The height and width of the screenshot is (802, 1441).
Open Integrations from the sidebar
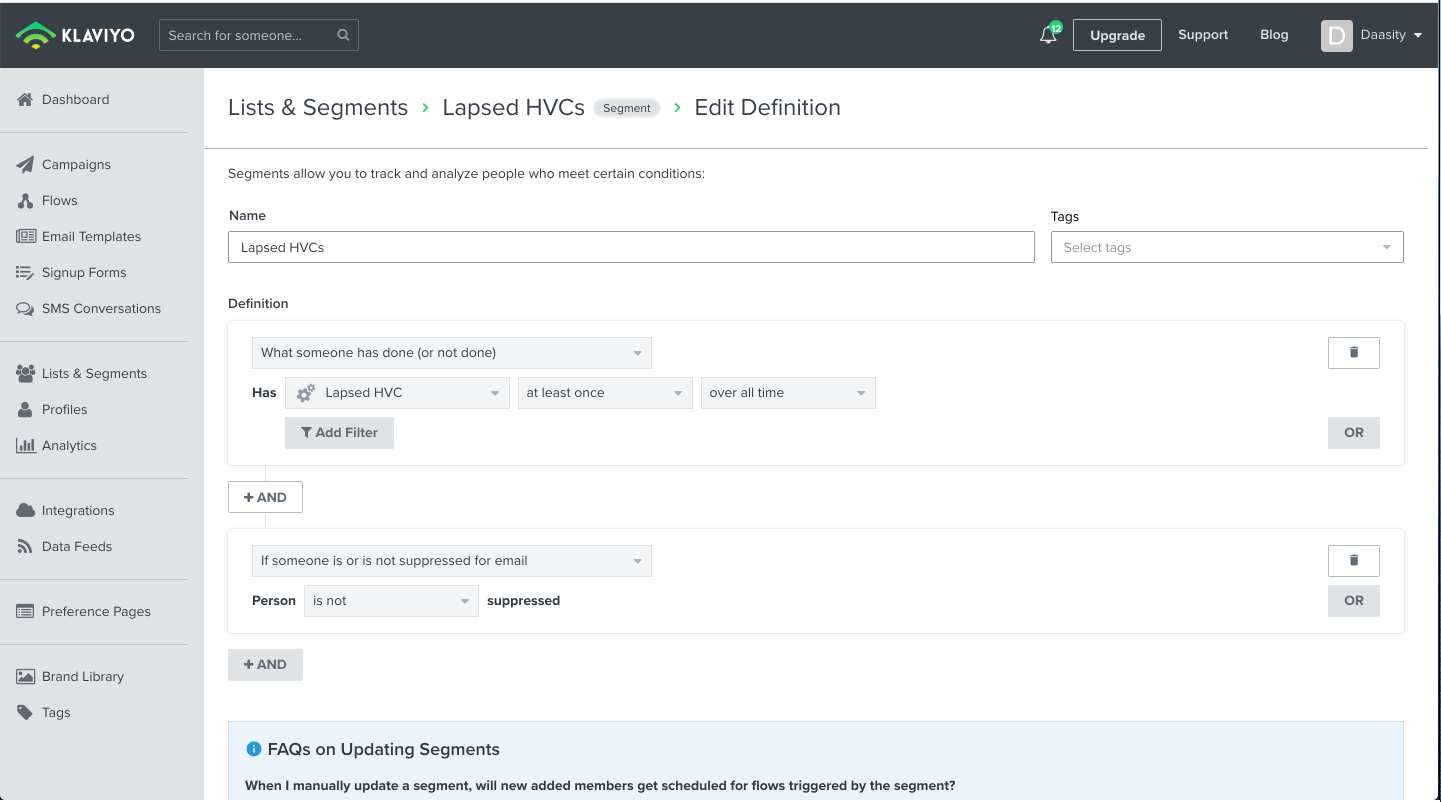[x=77, y=511]
